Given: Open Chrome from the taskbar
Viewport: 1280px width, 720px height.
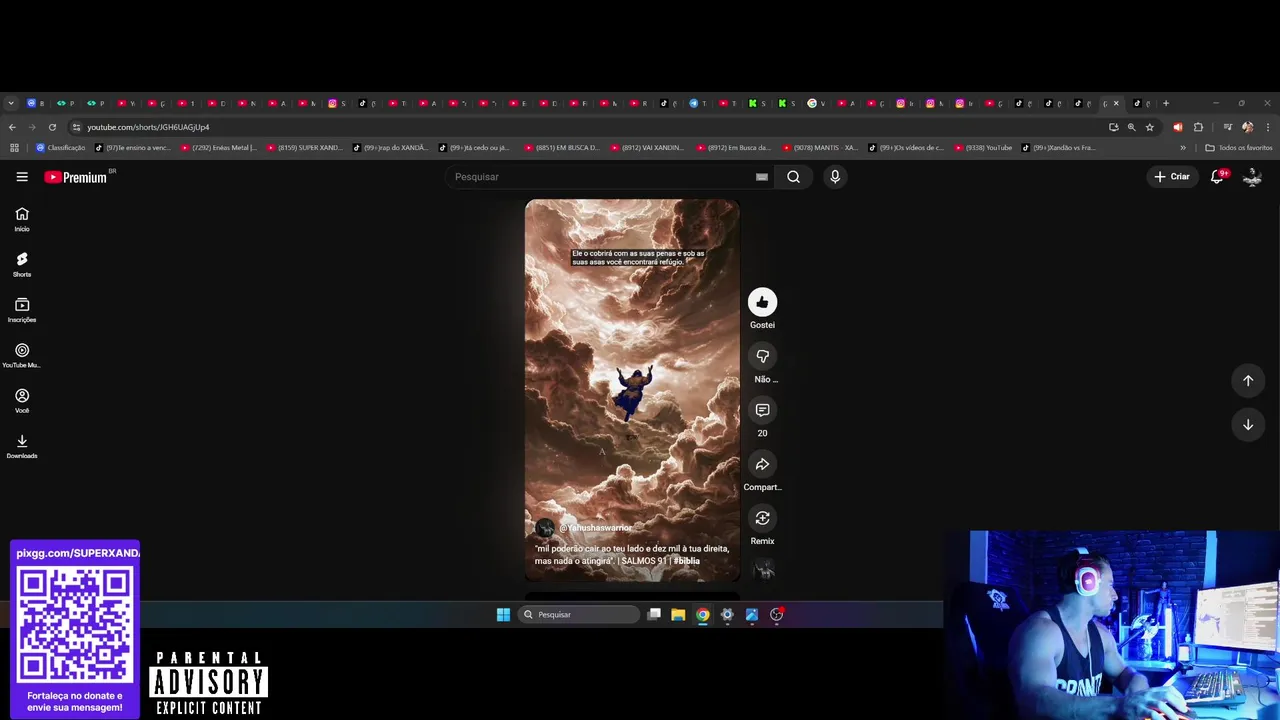Looking at the screenshot, I should 703,615.
